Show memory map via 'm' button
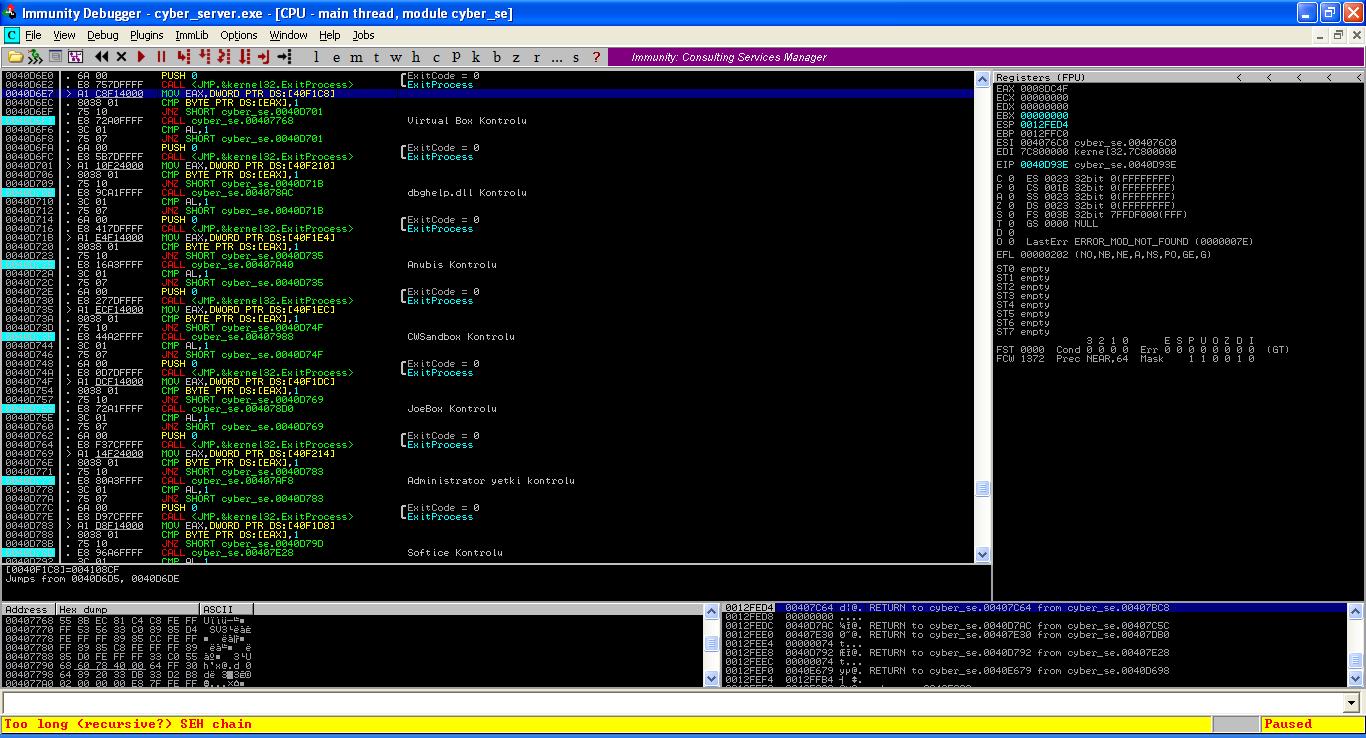Image resolution: width=1366 pixels, height=738 pixels. (x=356, y=57)
